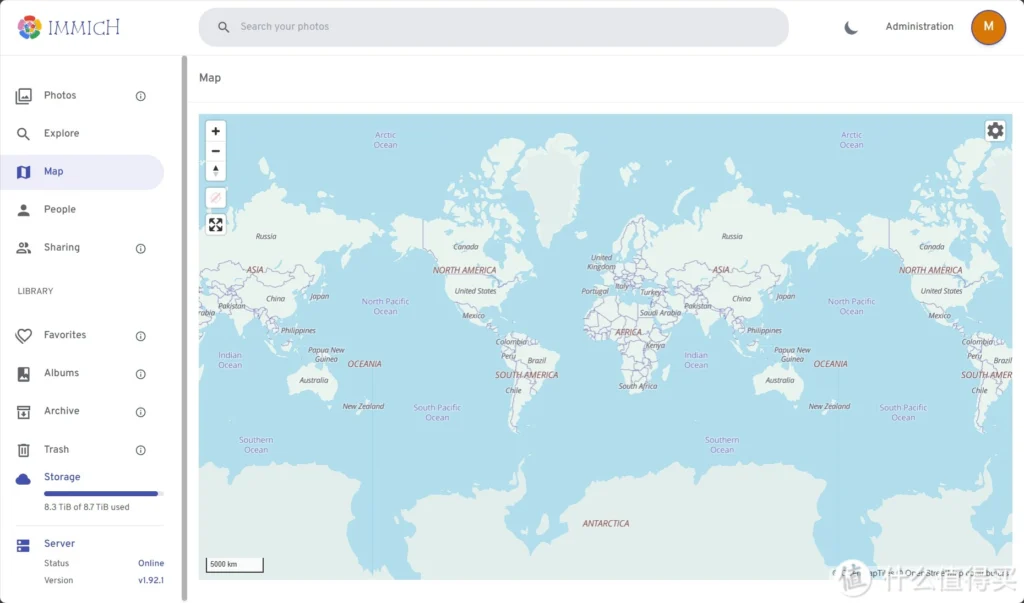Open map settings gear
Image resolution: width=1024 pixels, height=603 pixels.
995,131
